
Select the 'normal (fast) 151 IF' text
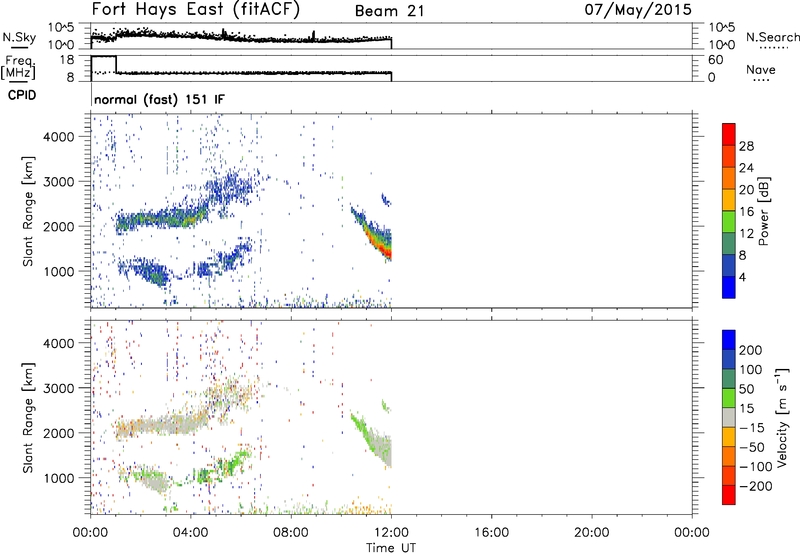point(159,99)
